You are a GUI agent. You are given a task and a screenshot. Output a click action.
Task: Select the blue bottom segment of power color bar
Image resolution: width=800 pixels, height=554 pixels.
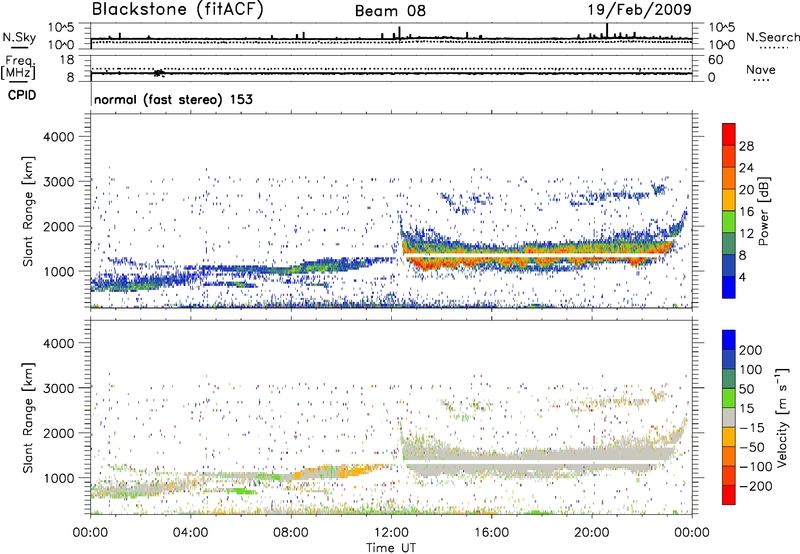point(729,288)
